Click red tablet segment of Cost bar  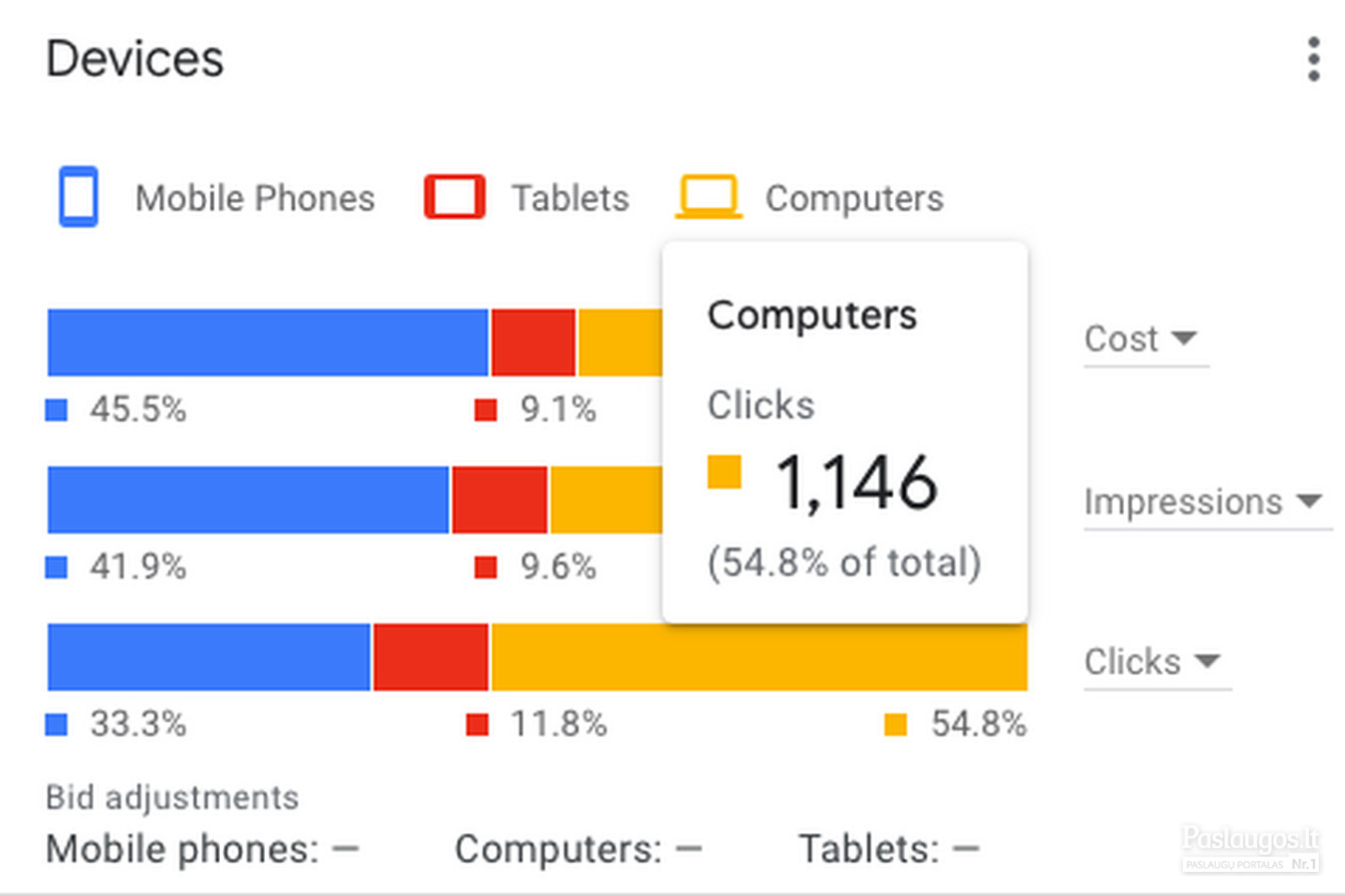(534, 342)
